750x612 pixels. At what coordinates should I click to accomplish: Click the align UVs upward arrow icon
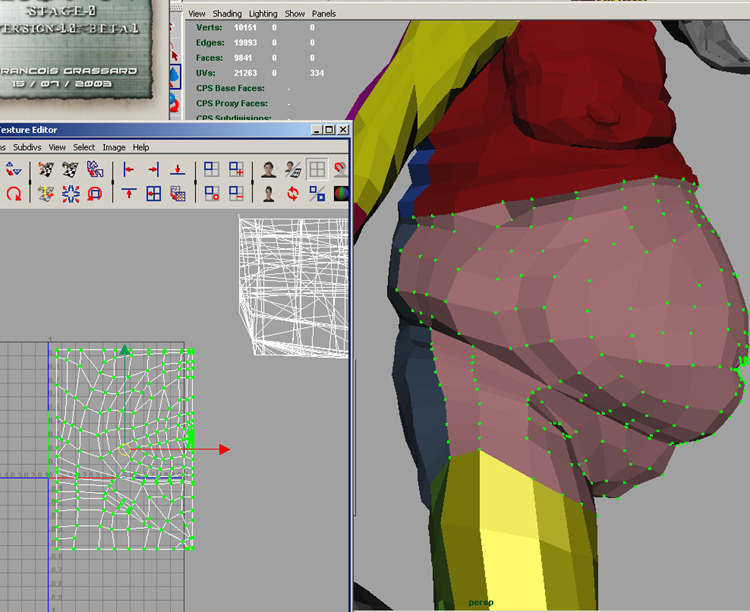coord(128,193)
